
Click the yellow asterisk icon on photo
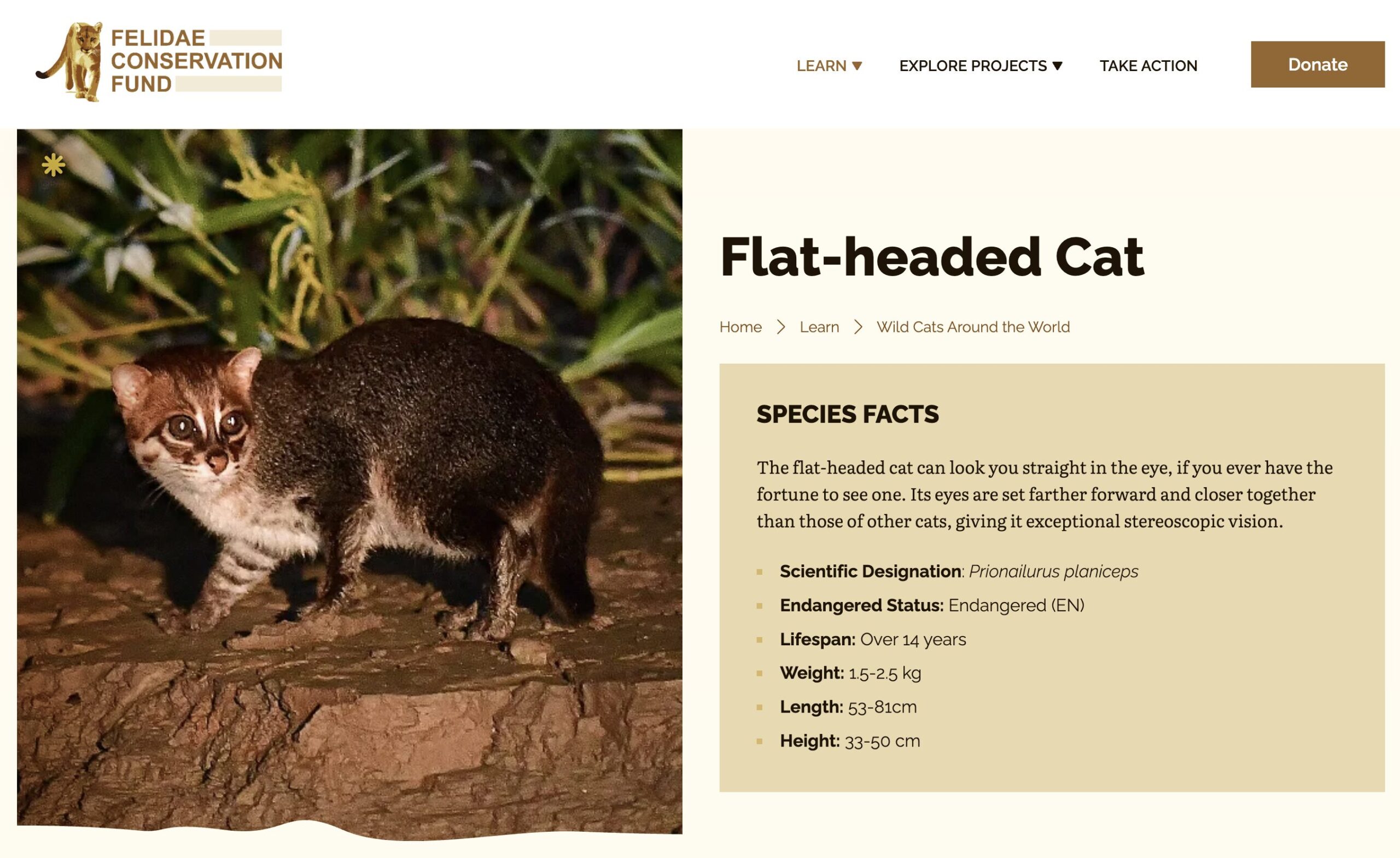[x=54, y=165]
